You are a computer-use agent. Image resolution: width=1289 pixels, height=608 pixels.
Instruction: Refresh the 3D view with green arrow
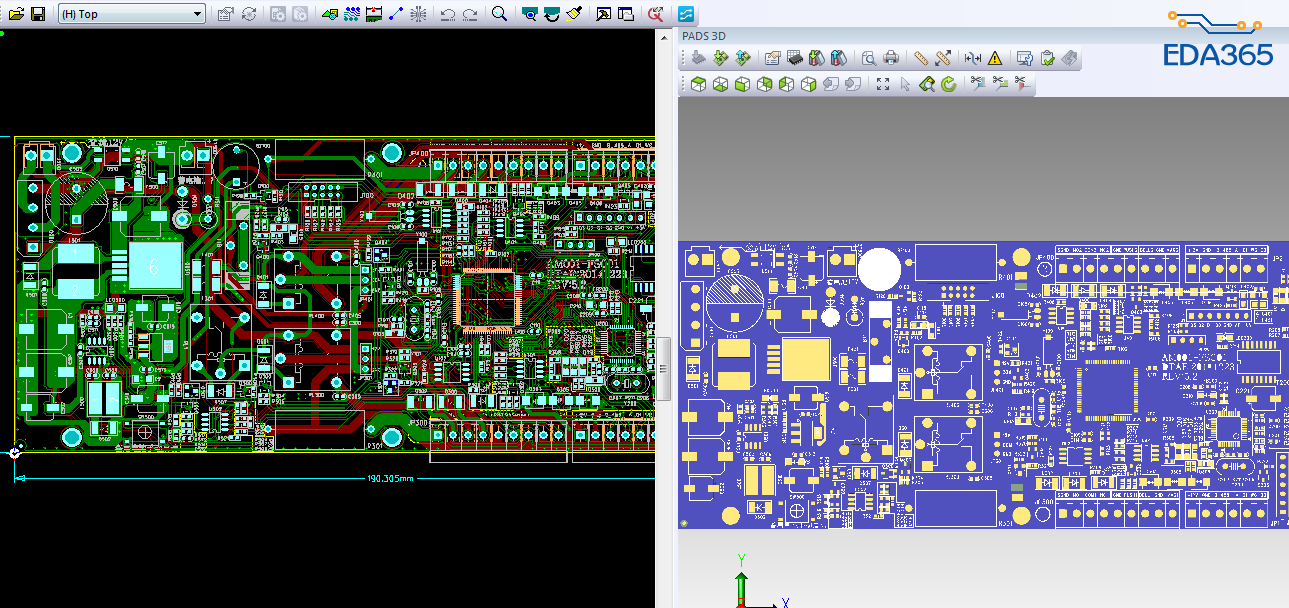pos(948,84)
